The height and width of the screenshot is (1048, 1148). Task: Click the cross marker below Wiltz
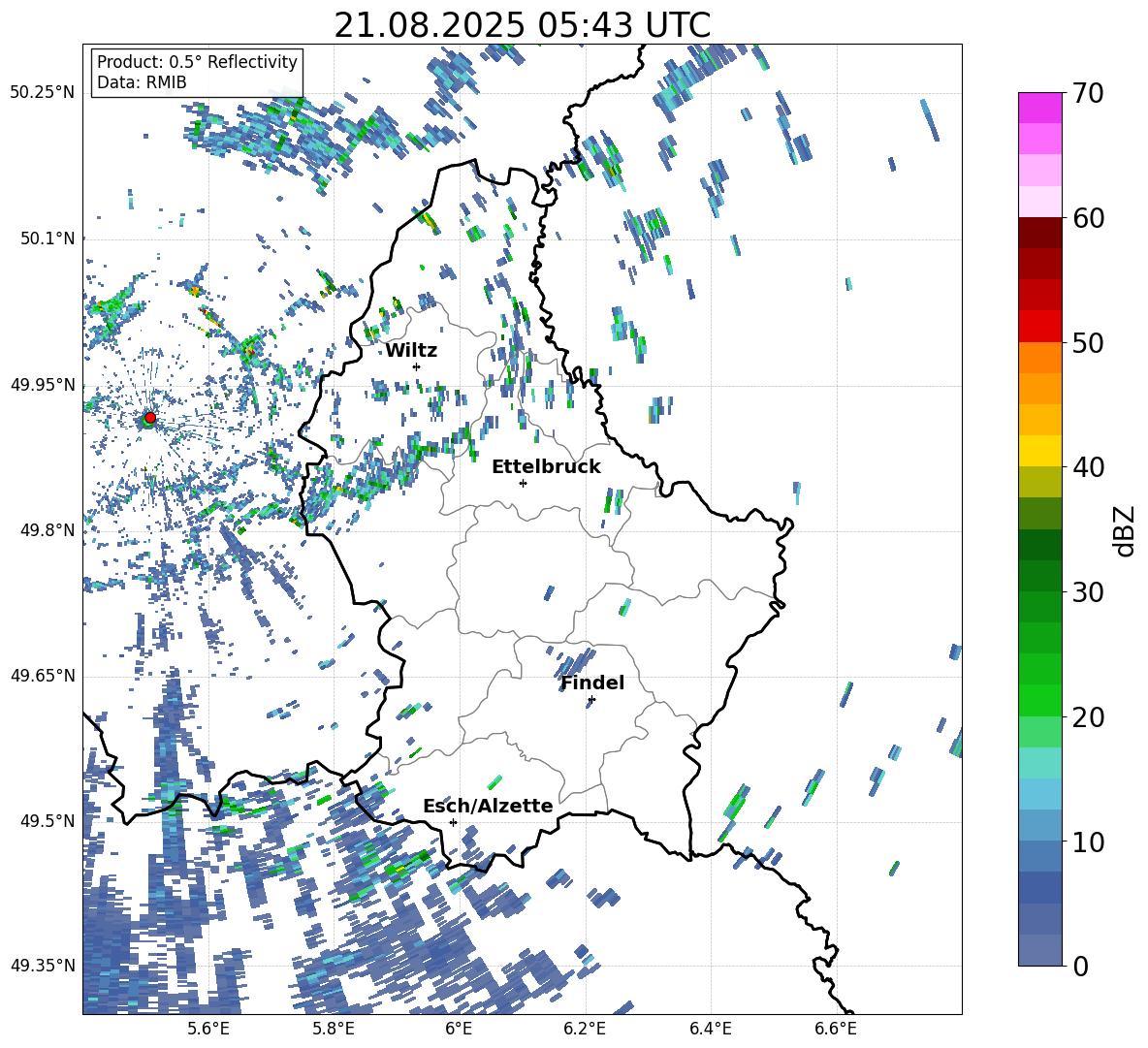[x=417, y=366]
